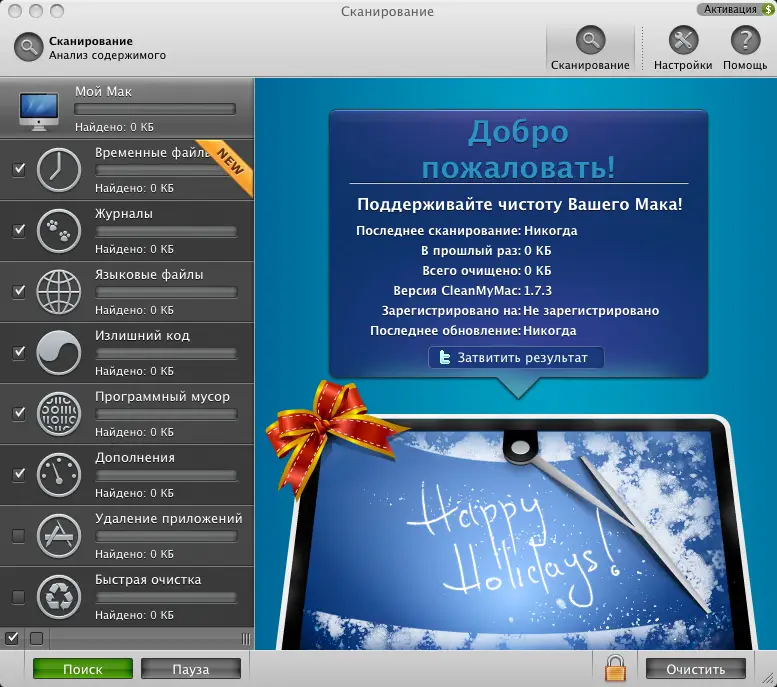Click the select-all checked box at sidebar bottom
The width and height of the screenshot is (777, 687).
pos(12,638)
